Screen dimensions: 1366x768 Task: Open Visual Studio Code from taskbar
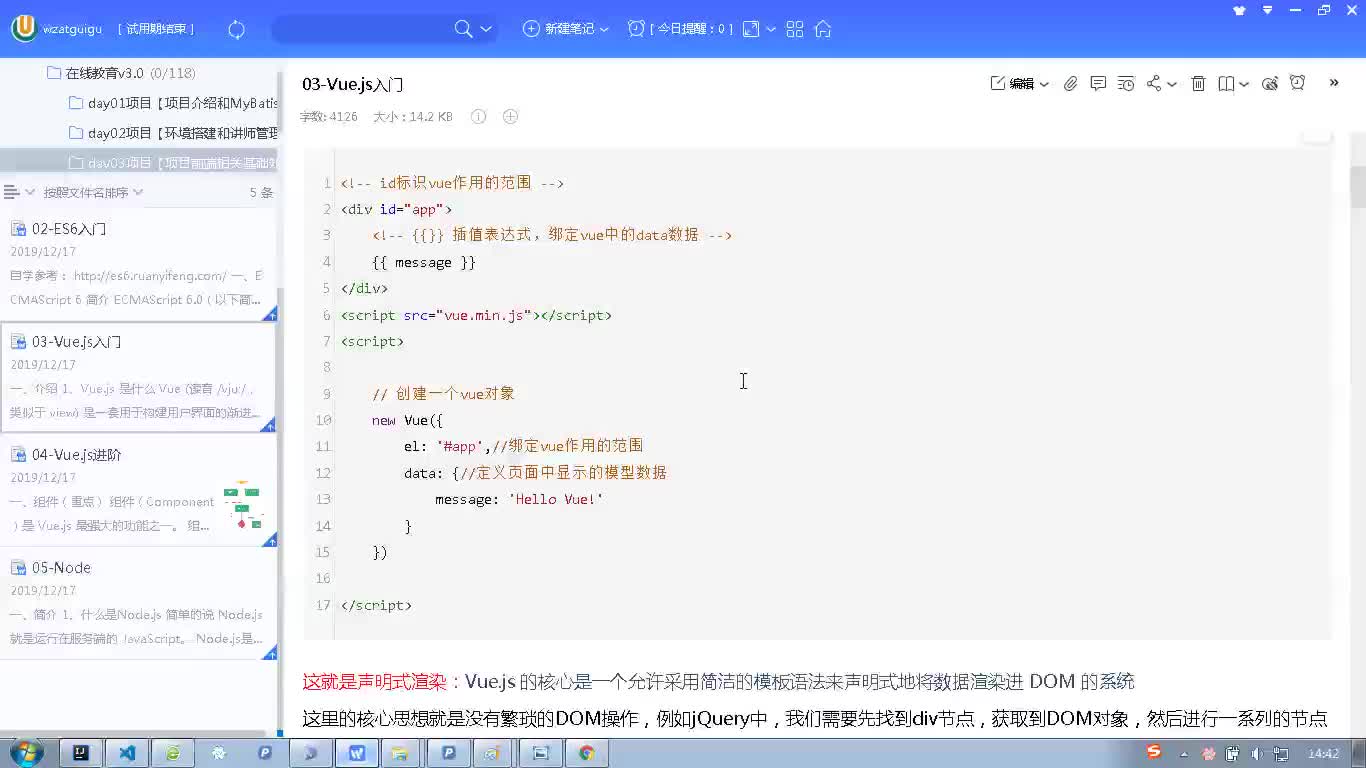(127, 753)
